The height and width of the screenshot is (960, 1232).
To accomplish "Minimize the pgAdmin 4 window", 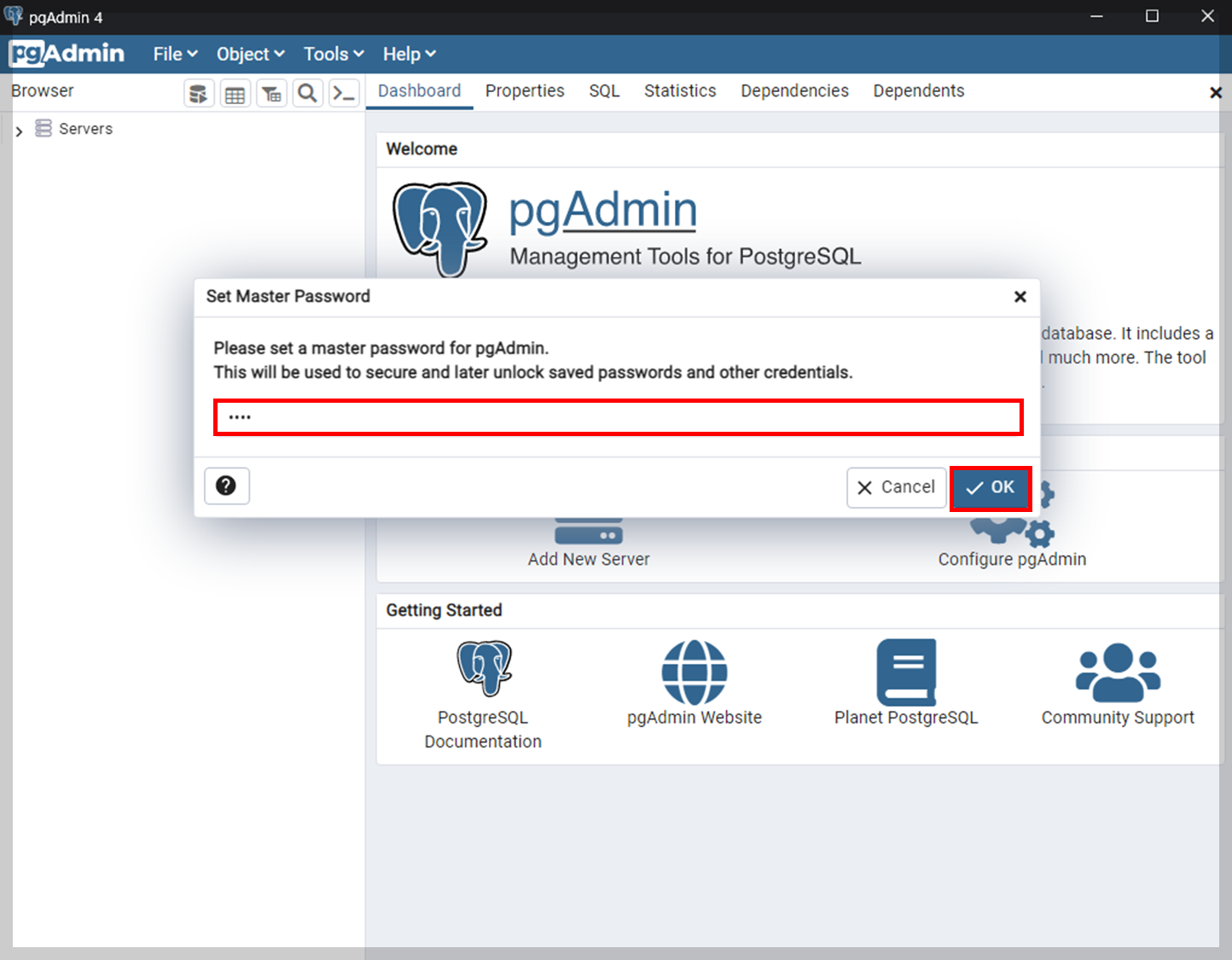I will pyautogui.click(x=1097, y=16).
